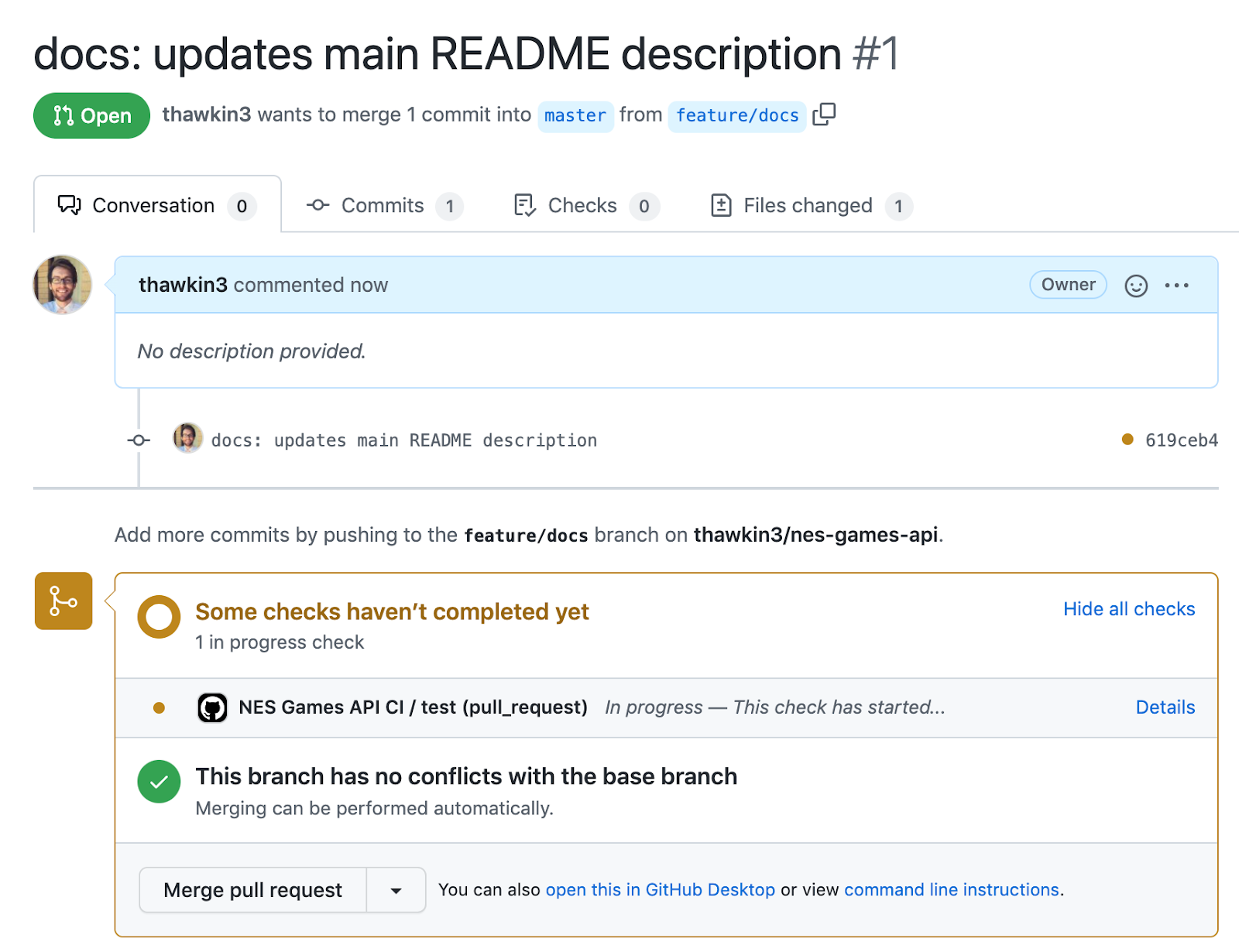View command line instructions
Viewport: 1239px width, 952px height.
click(952, 890)
